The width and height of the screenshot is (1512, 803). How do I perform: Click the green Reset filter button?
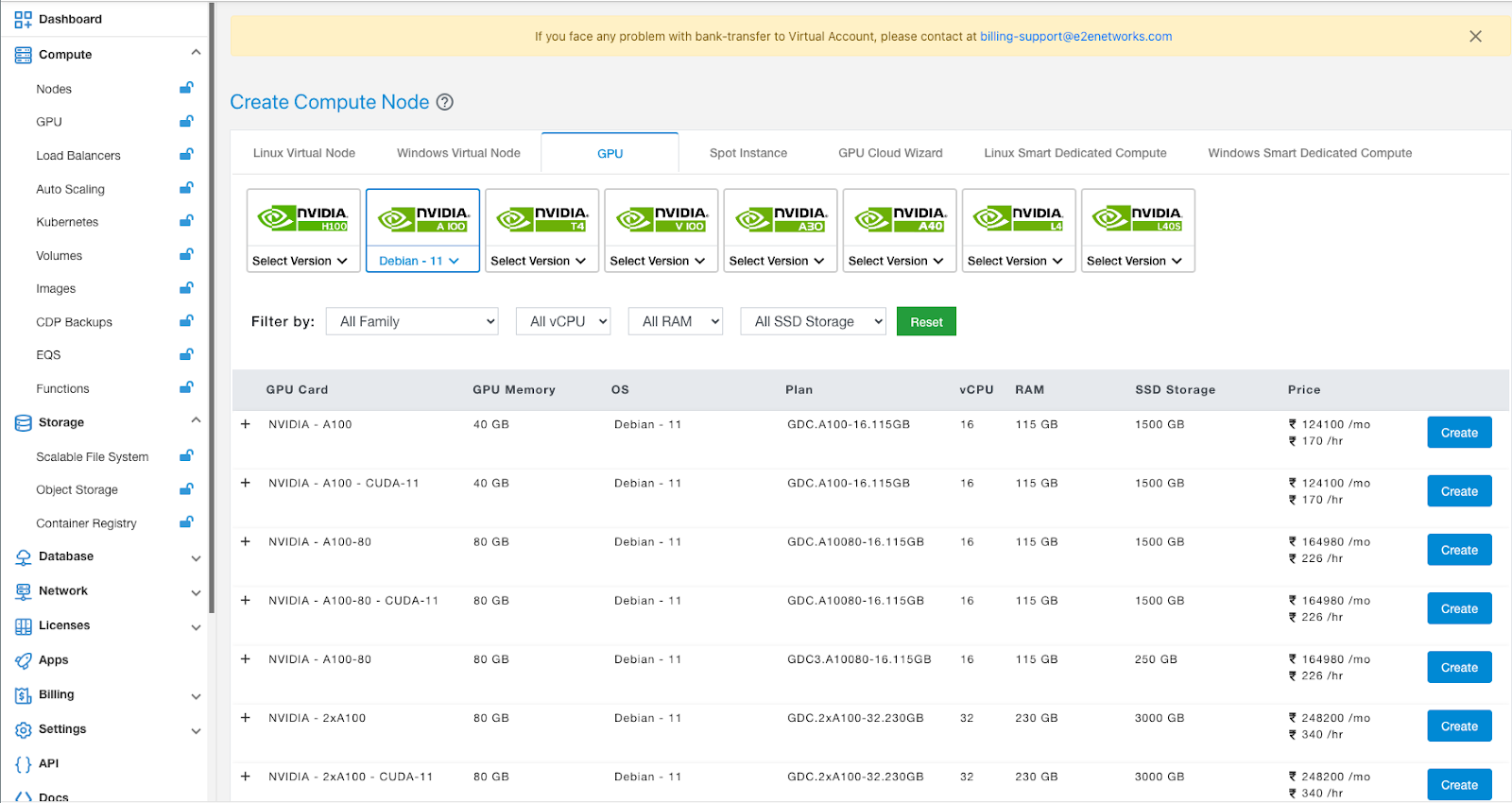click(926, 321)
